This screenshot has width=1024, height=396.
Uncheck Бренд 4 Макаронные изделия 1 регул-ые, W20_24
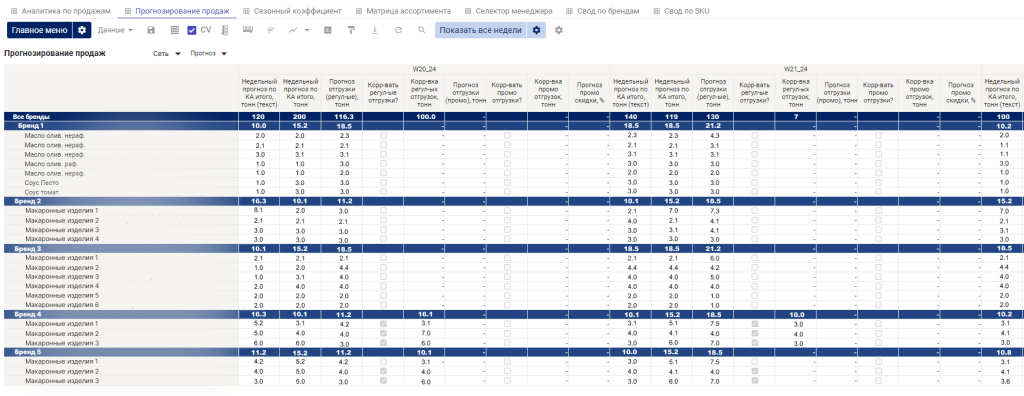tap(383, 324)
